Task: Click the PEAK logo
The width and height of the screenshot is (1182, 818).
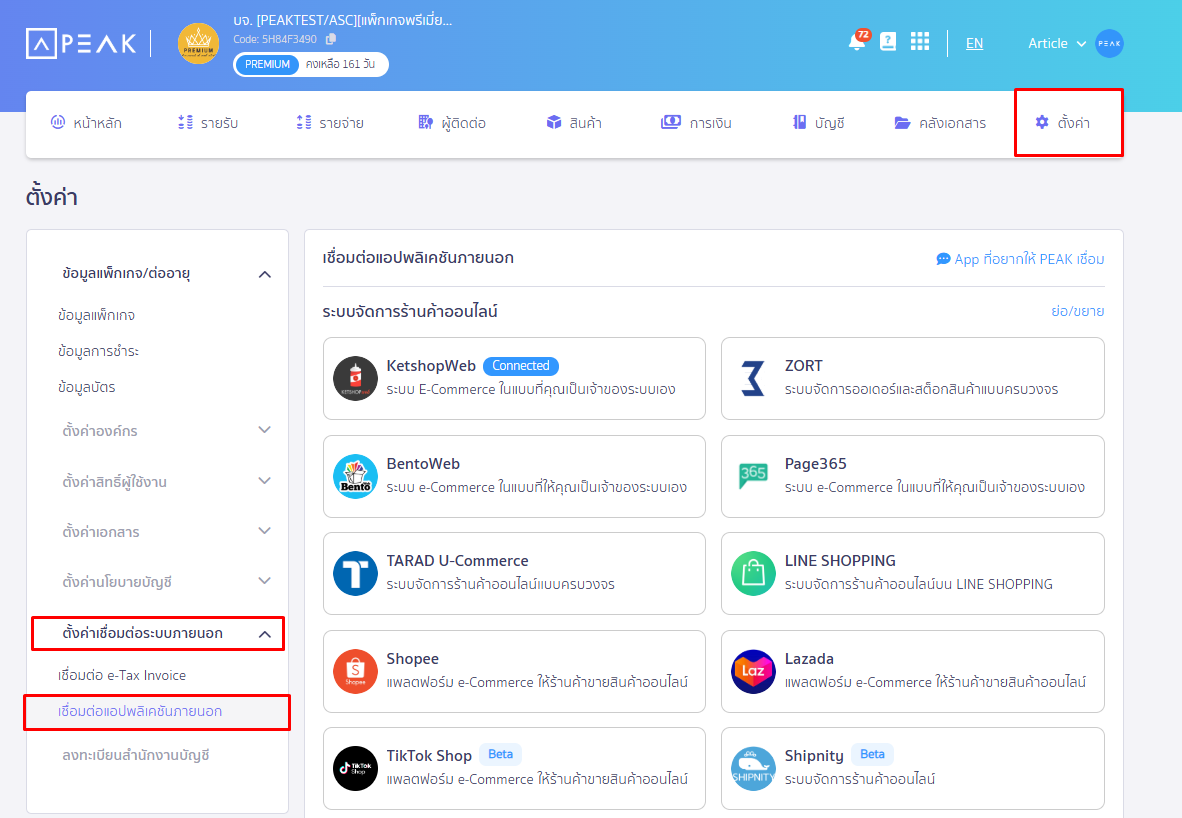Action: click(x=81, y=43)
